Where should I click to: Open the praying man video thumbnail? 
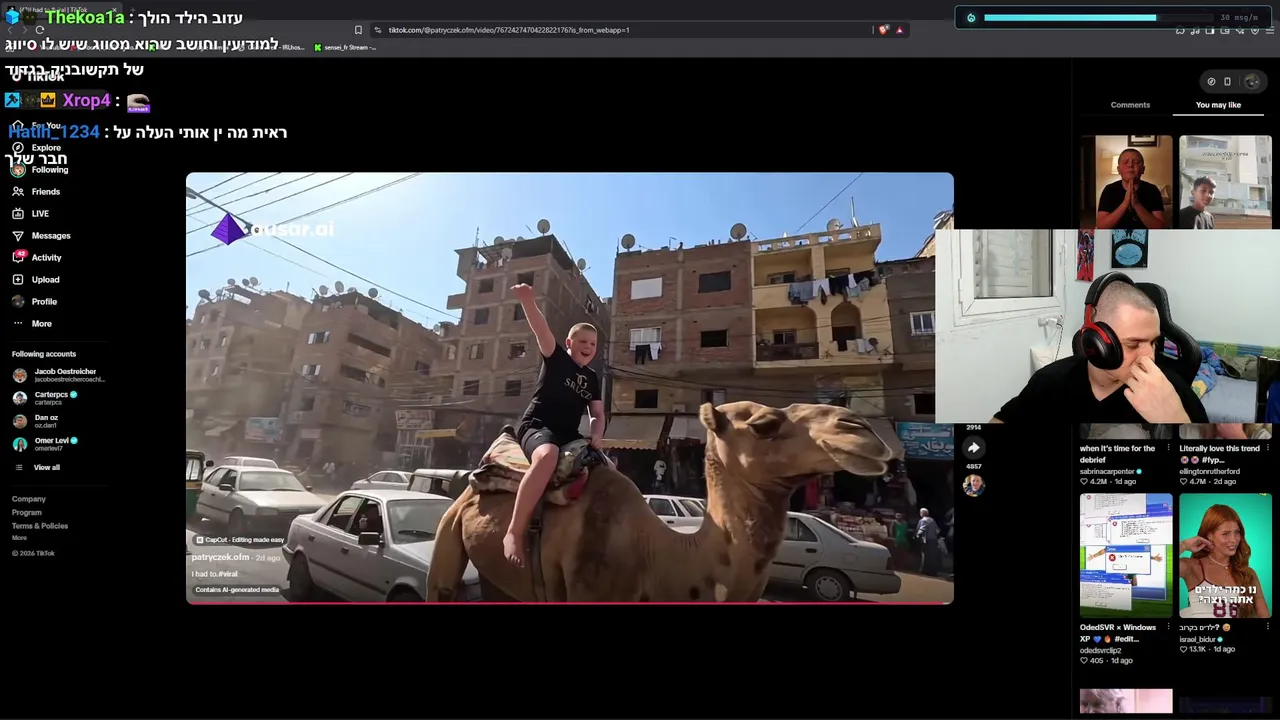[x=1126, y=182]
